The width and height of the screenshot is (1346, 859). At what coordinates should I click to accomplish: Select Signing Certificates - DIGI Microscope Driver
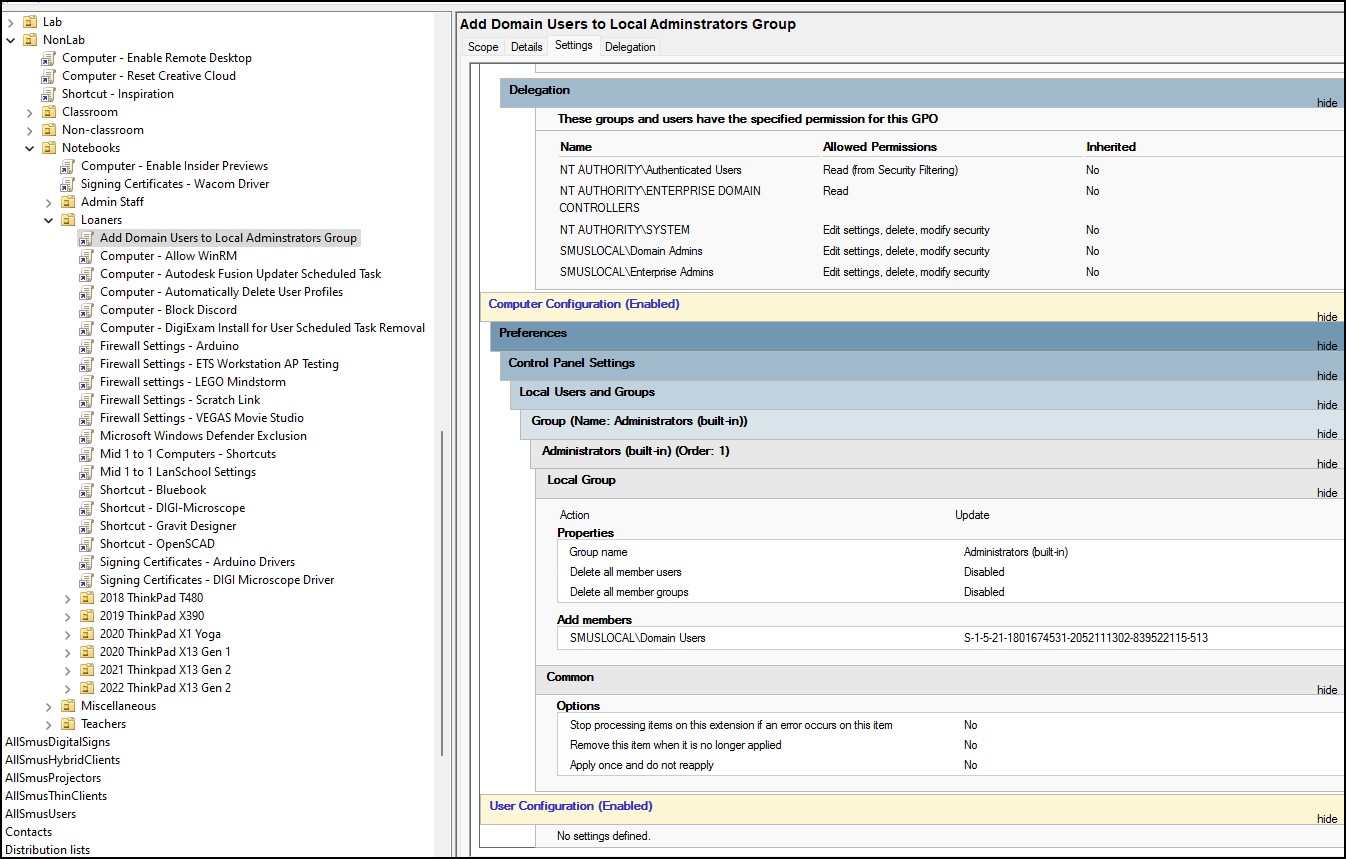[216, 580]
